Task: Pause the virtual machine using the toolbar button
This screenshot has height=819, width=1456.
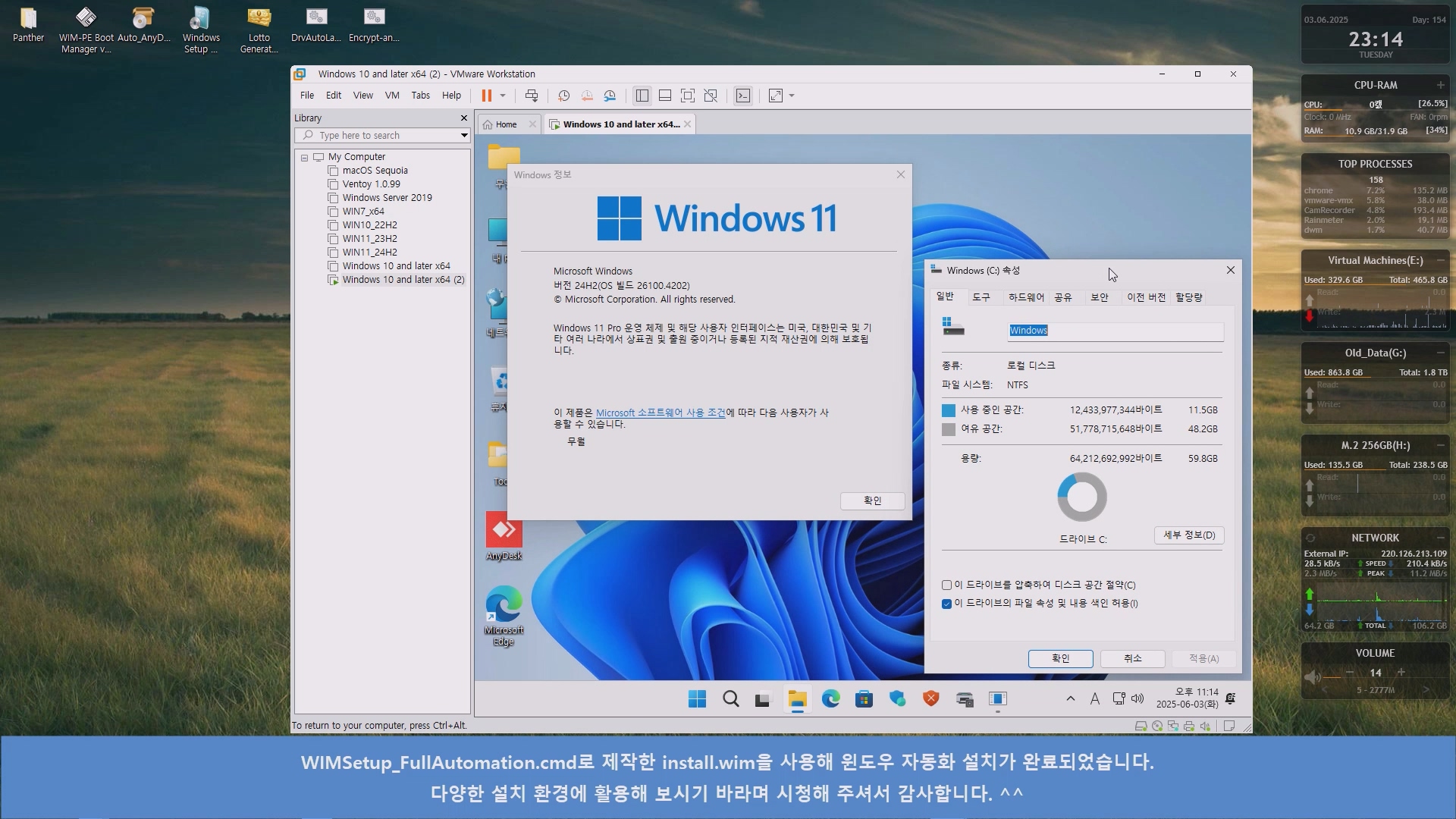Action: pos(486,96)
